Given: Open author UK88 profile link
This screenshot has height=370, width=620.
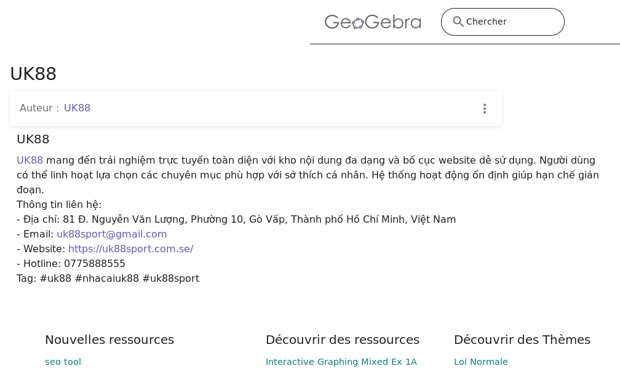Looking at the screenshot, I should click(77, 108).
